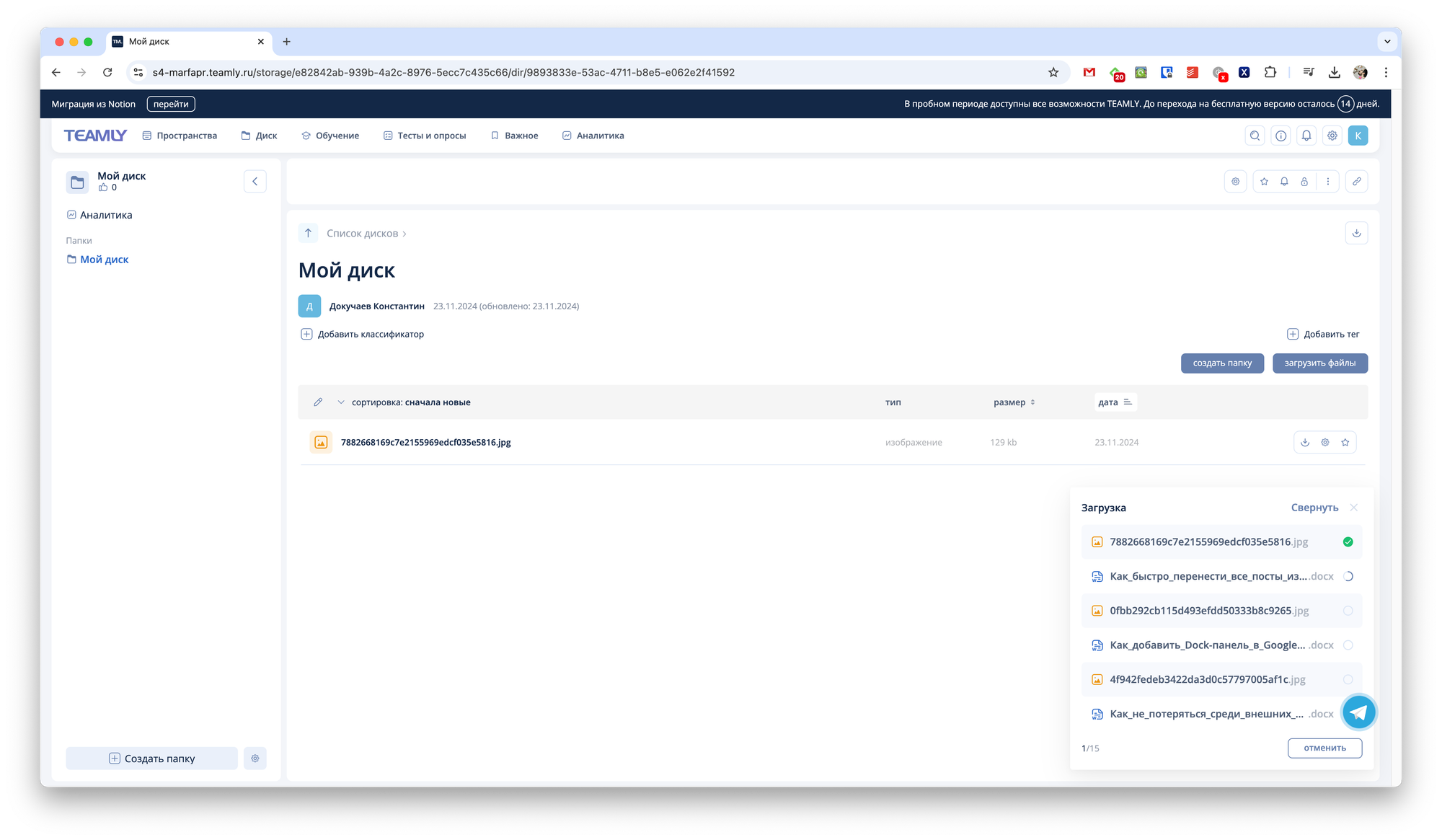Collapse the left sidebar with chevron button
Screen dimensions: 1442x840
pyautogui.click(x=255, y=182)
